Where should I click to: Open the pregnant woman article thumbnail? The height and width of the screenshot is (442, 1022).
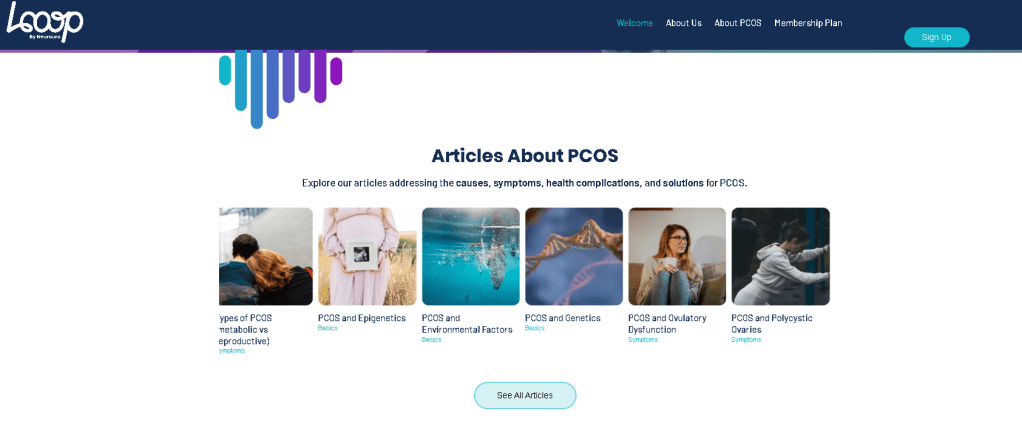367,256
